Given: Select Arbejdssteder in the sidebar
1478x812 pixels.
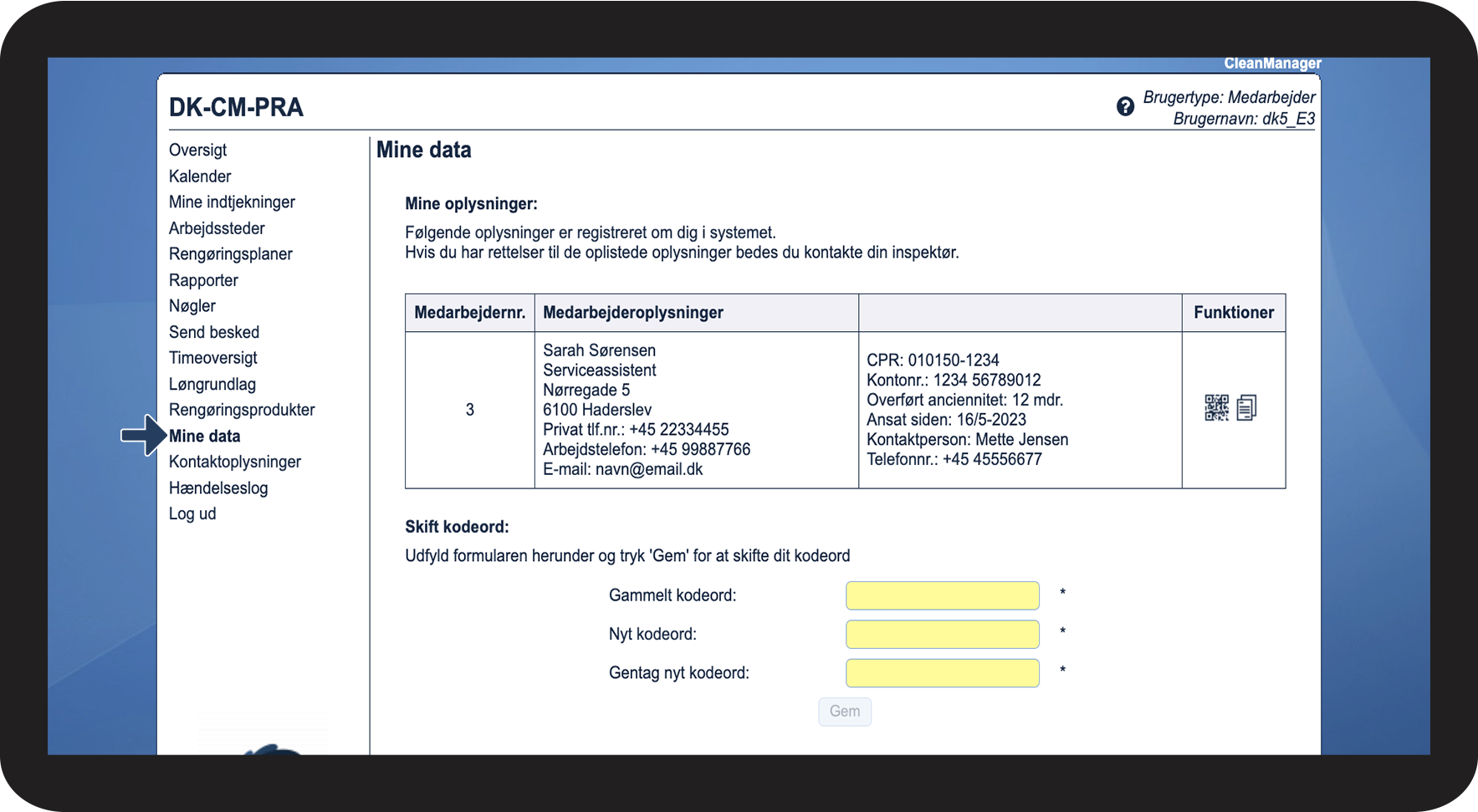Looking at the screenshot, I should pyautogui.click(x=217, y=228).
